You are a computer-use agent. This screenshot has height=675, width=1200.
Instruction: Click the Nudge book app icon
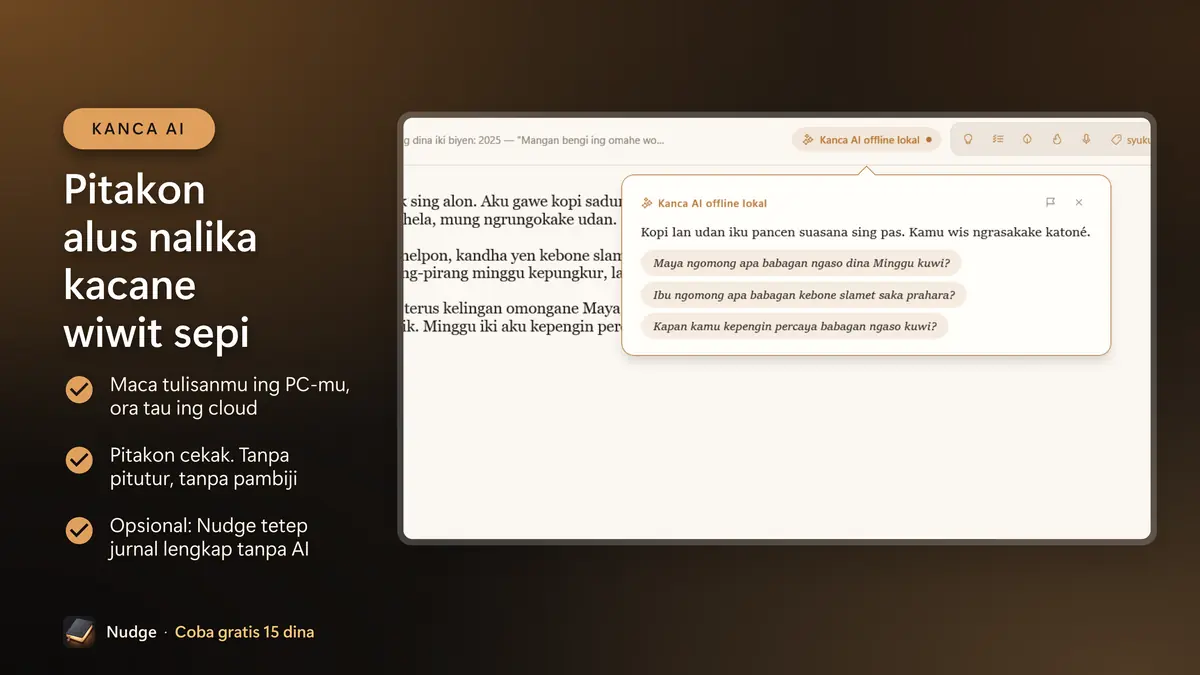click(x=79, y=632)
